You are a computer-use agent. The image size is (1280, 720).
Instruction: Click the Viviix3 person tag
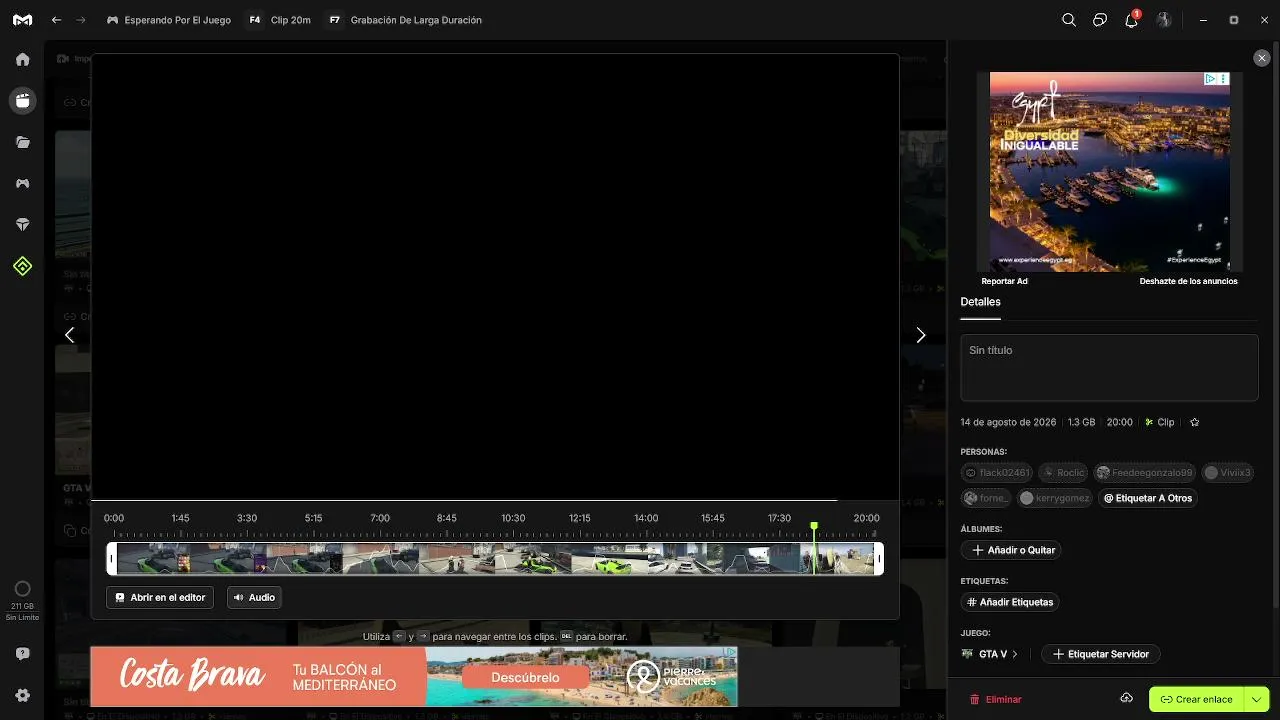(x=1227, y=473)
